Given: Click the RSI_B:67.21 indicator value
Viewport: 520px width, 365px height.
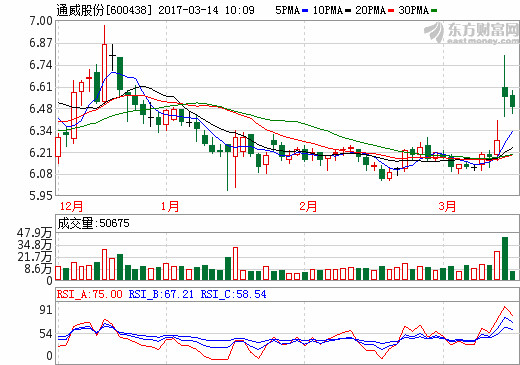Looking at the screenshot, I should [161, 294].
